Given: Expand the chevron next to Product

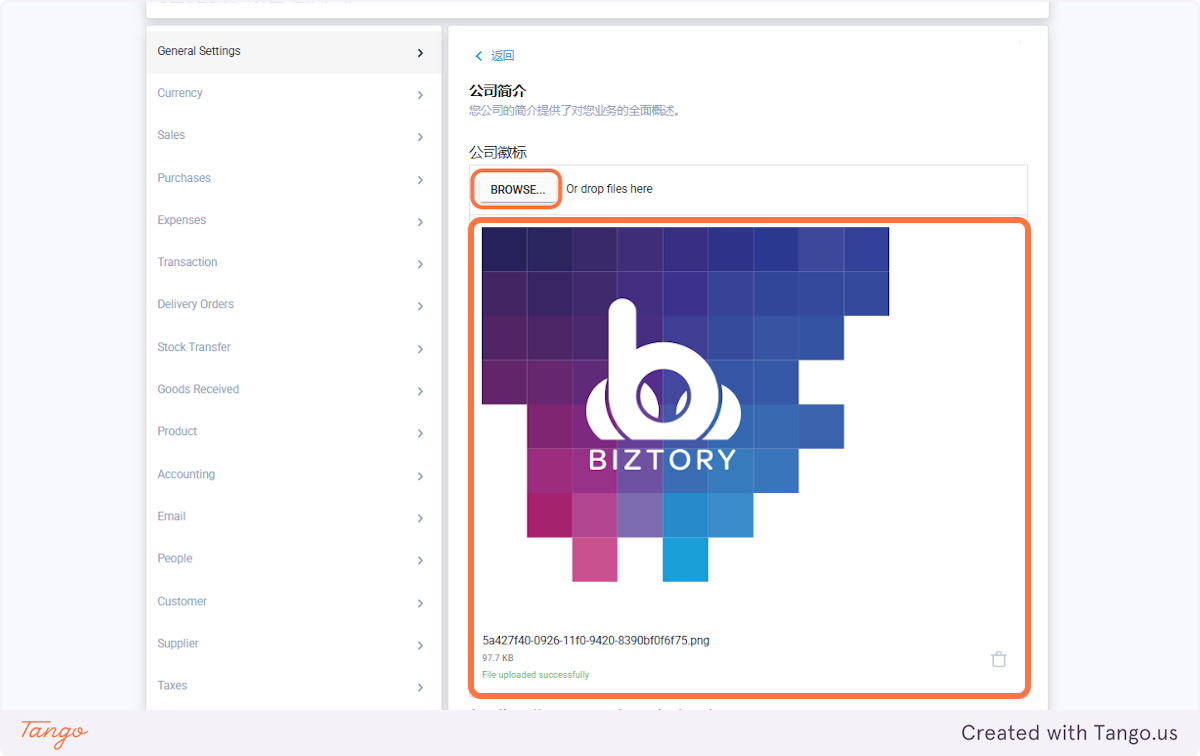Looking at the screenshot, I should coord(420,433).
